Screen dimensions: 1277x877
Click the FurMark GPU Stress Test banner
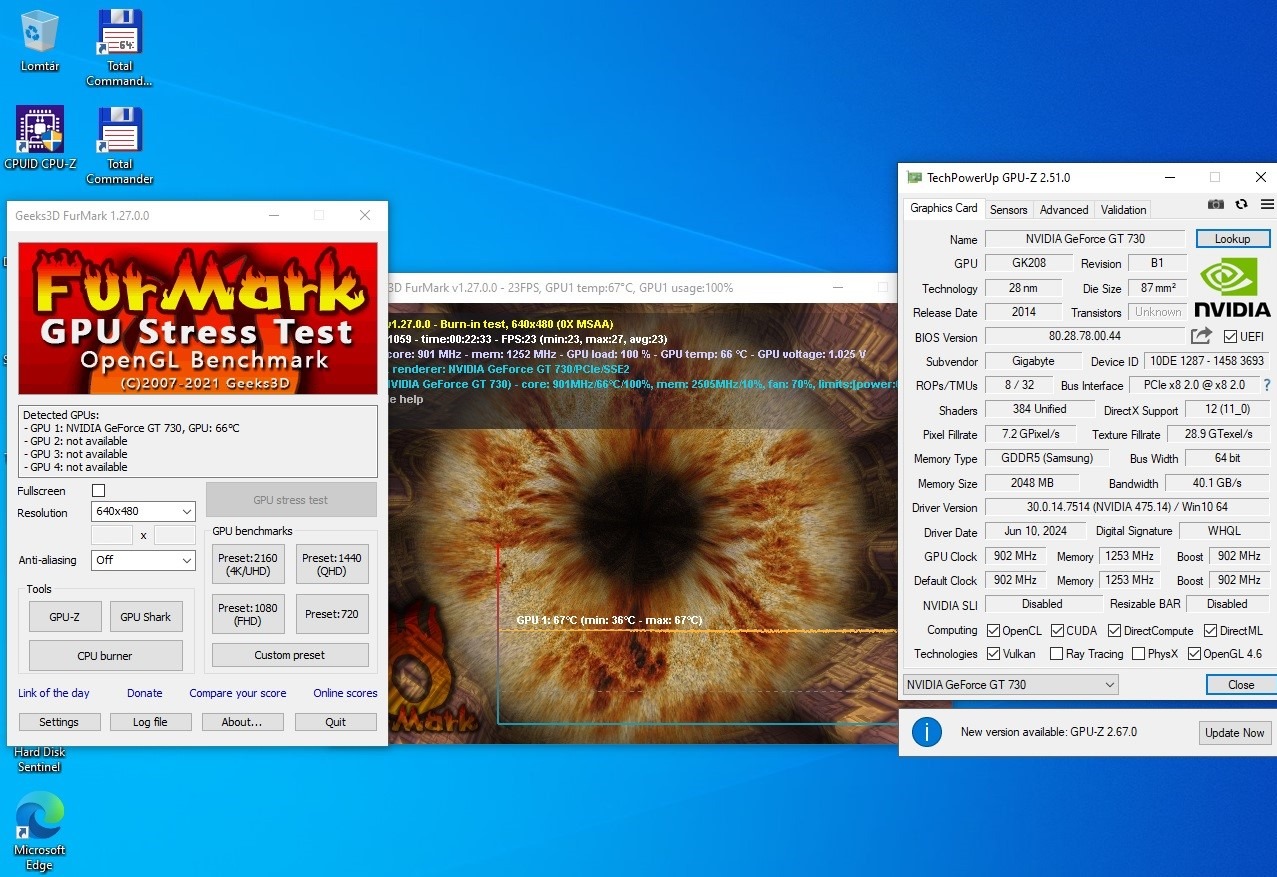[198, 318]
